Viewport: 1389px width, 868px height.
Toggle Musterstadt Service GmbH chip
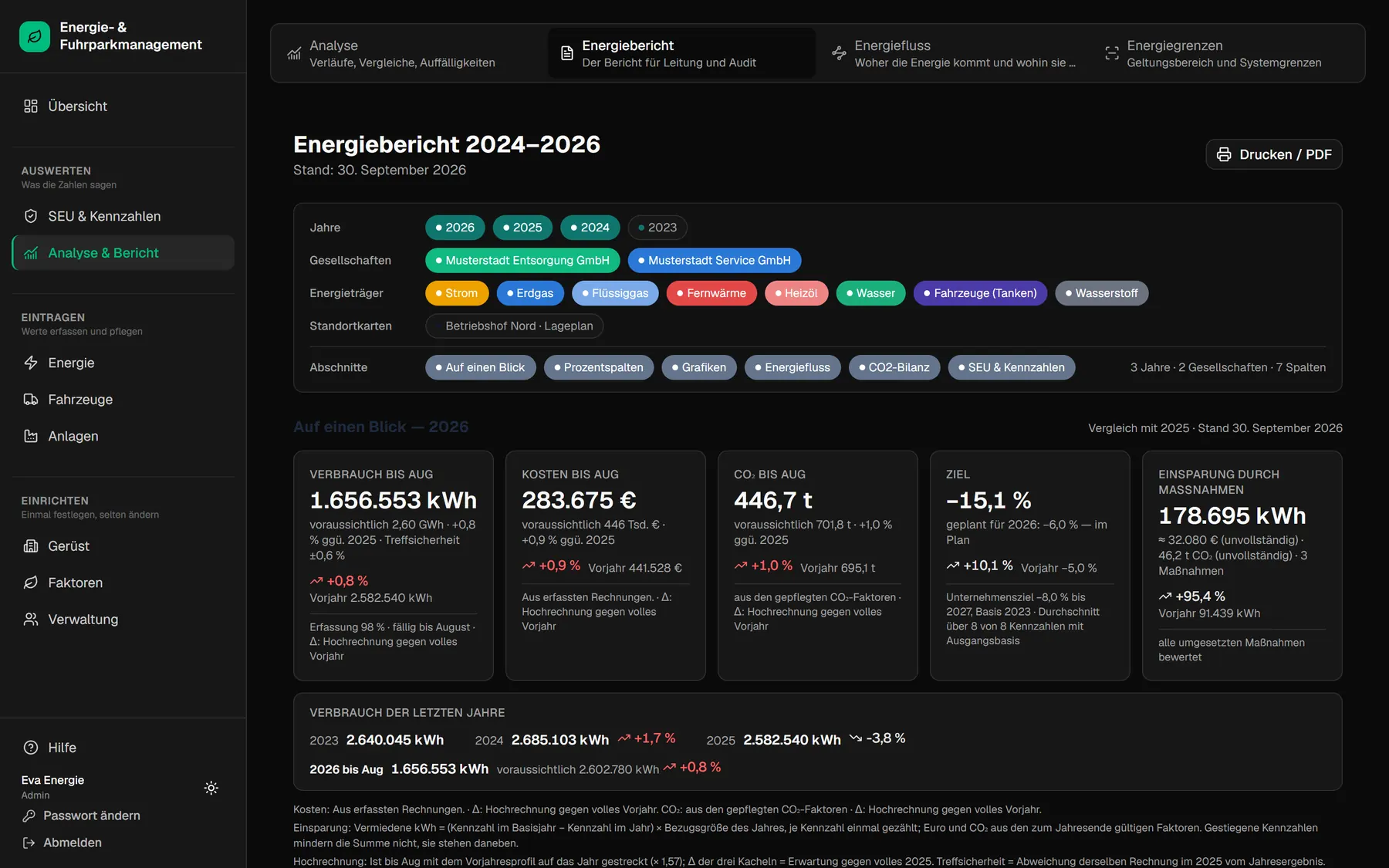point(715,261)
